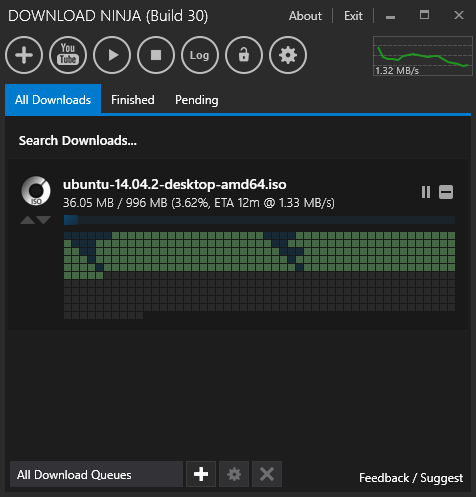Image resolution: width=476 pixels, height=497 pixels.
Task: Delete the queue with X button
Action: (267, 474)
